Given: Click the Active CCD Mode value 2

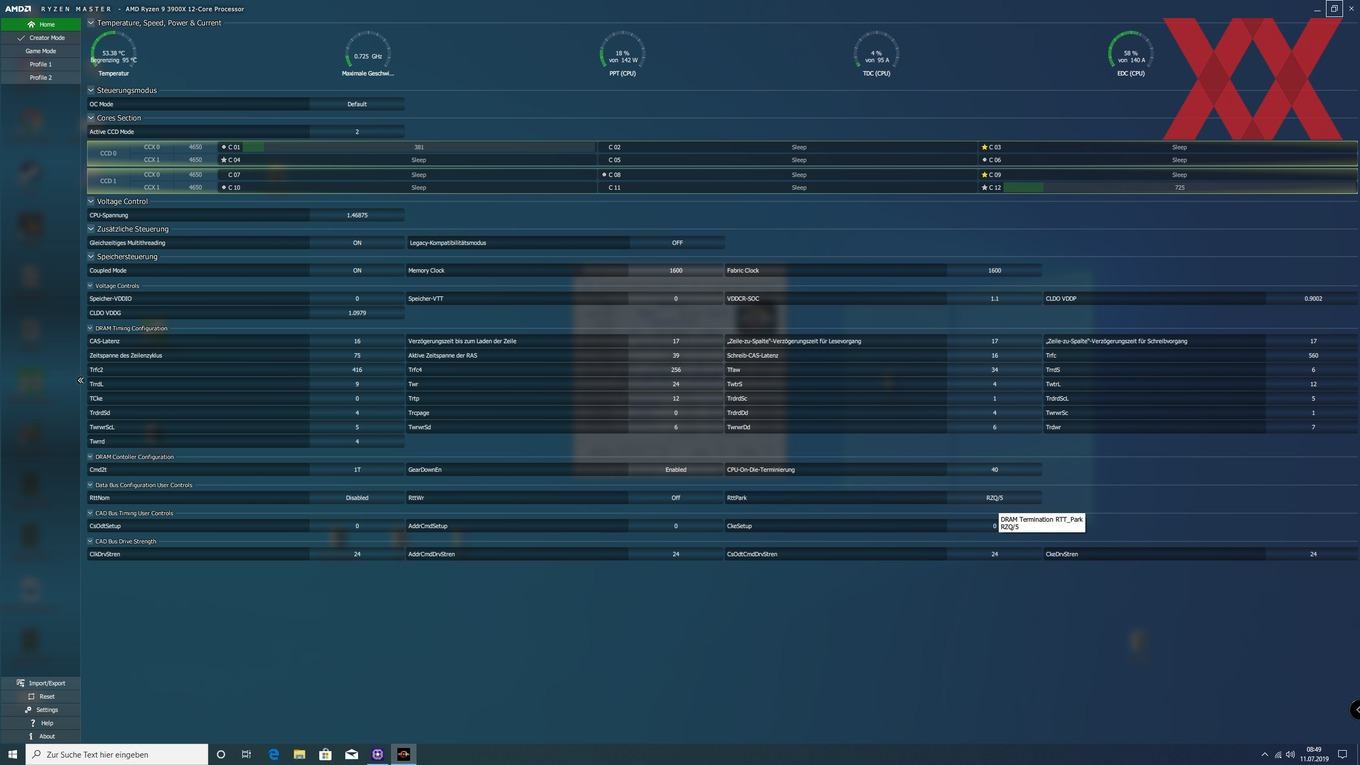Looking at the screenshot, I should click(x=357, y=132).
